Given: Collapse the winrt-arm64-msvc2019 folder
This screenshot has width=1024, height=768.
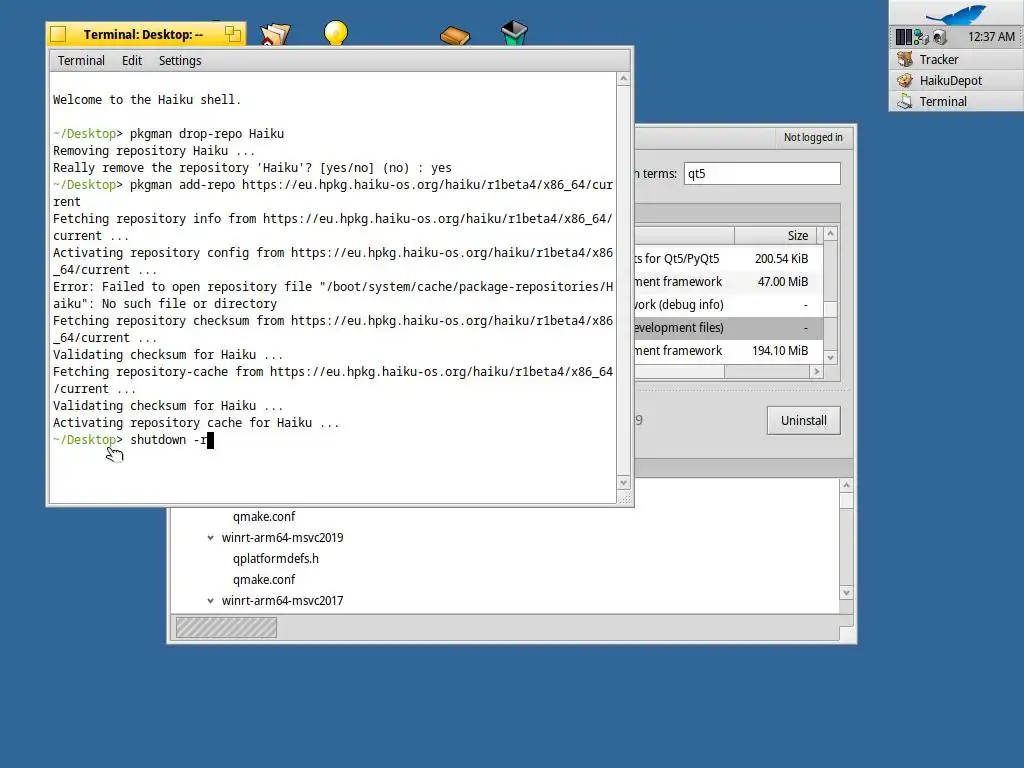Looking at the screenshot, I should (x=210, y=538).
